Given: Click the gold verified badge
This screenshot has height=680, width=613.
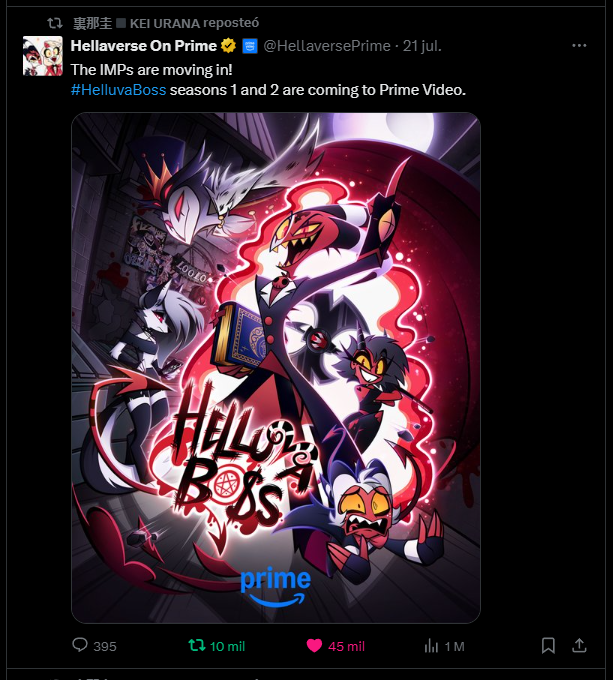Looking at the screenshot, I should (x=228, y=46).
